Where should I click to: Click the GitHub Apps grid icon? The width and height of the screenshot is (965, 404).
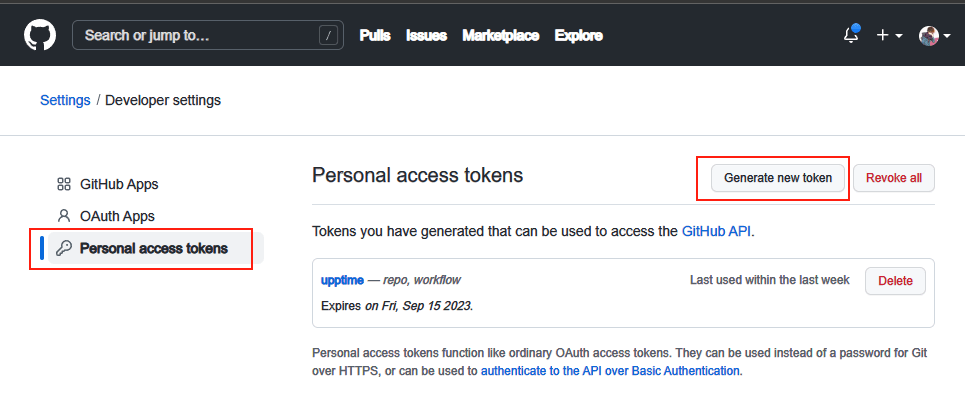pyautogui.click(x=64, y=184)
